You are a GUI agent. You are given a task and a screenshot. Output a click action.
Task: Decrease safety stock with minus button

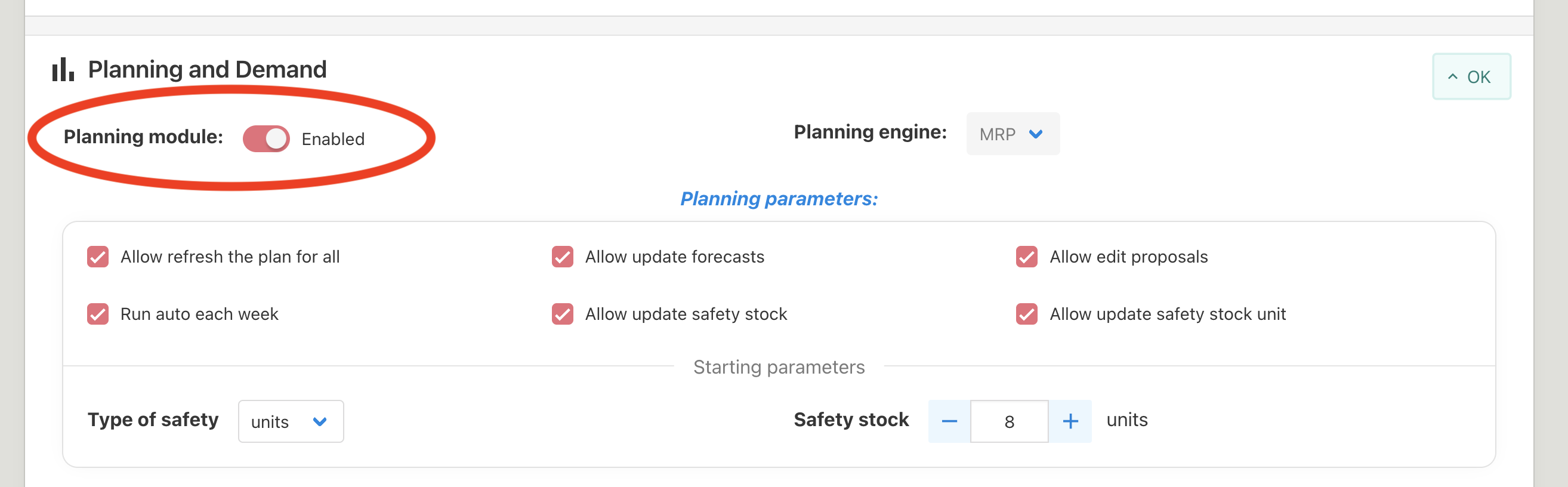[x=949, y=421]
